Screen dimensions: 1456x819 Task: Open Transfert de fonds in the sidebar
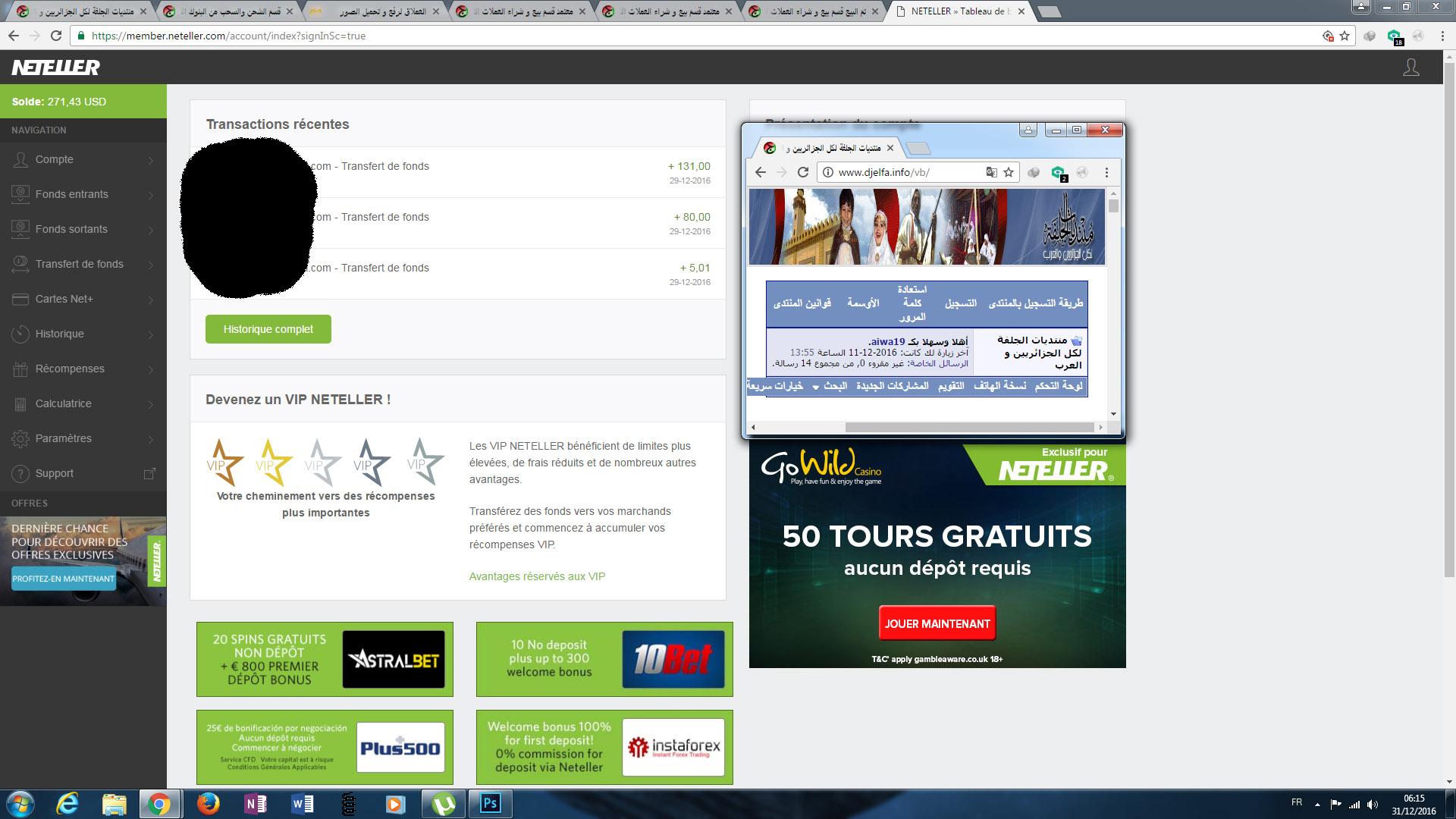point(83,265)
